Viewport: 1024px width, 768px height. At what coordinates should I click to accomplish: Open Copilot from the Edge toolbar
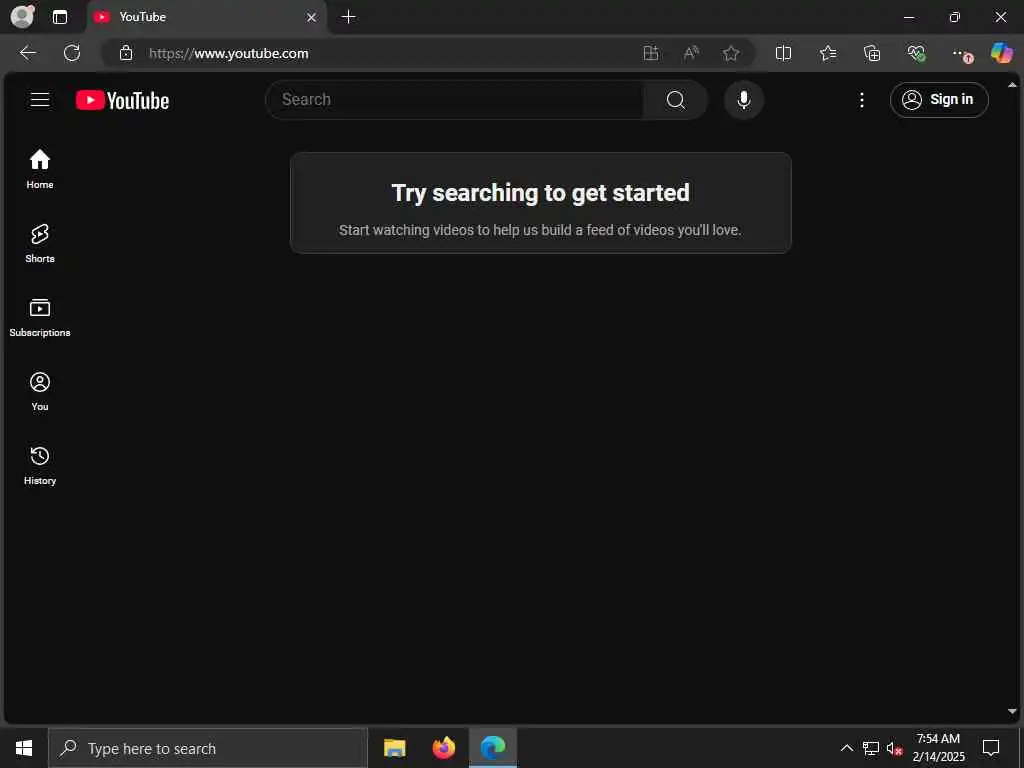pos(1000,53)
